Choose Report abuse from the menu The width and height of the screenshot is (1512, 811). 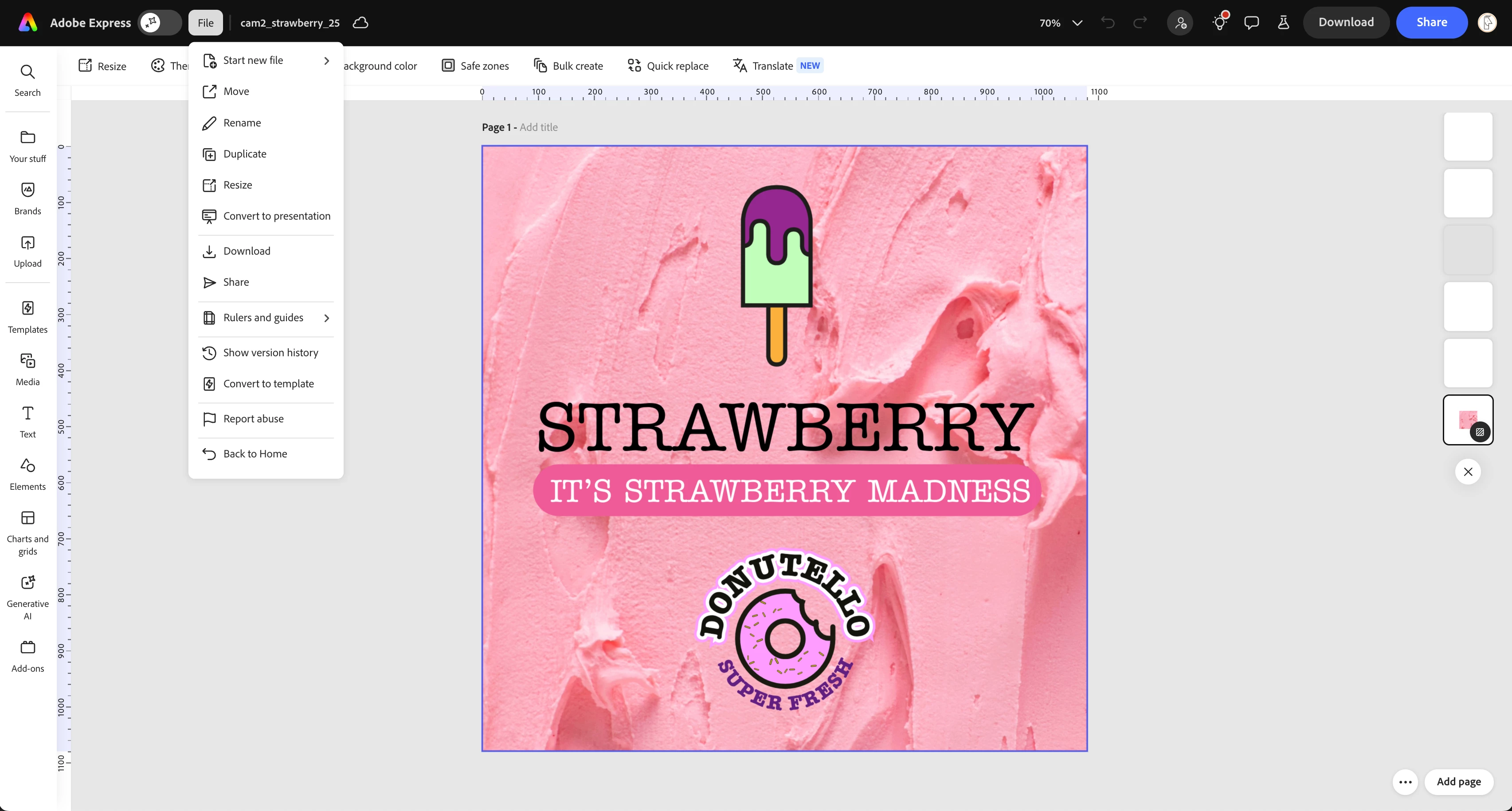(266, 419)
